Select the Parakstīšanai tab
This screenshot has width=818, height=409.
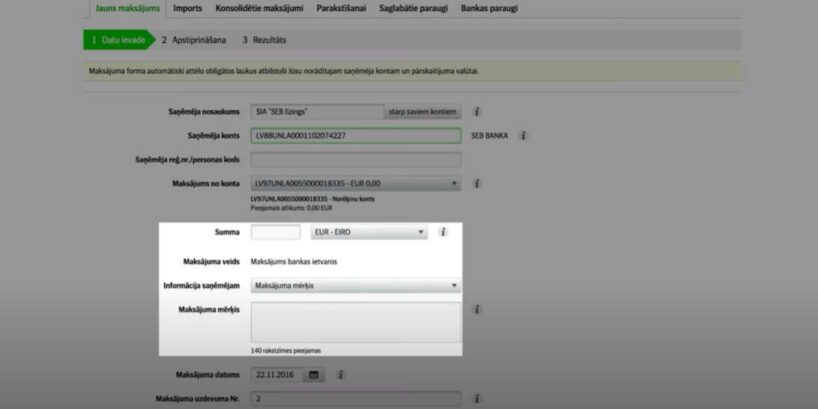(341, 8)
